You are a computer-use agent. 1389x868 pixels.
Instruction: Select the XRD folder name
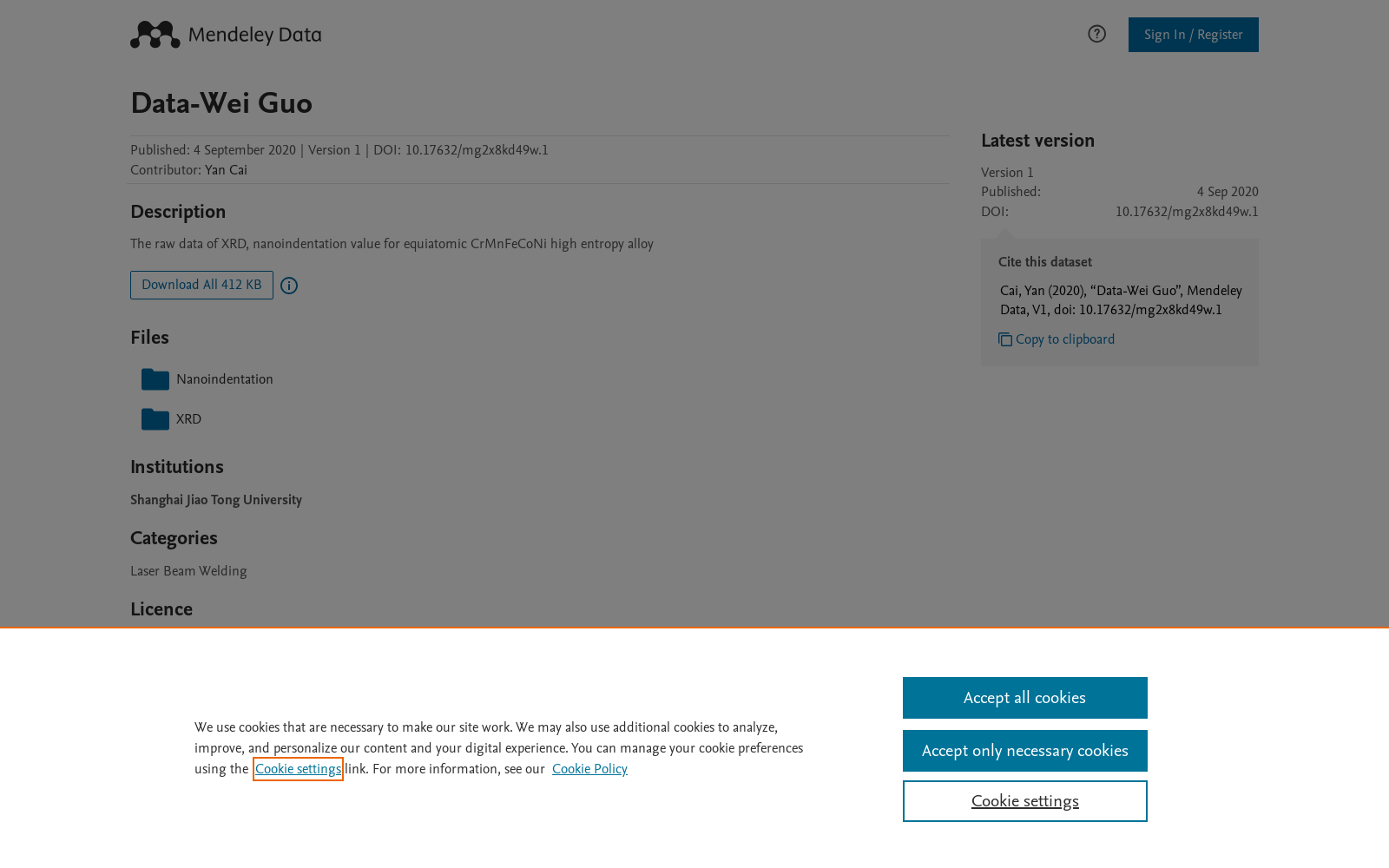(x=188, y=419)
